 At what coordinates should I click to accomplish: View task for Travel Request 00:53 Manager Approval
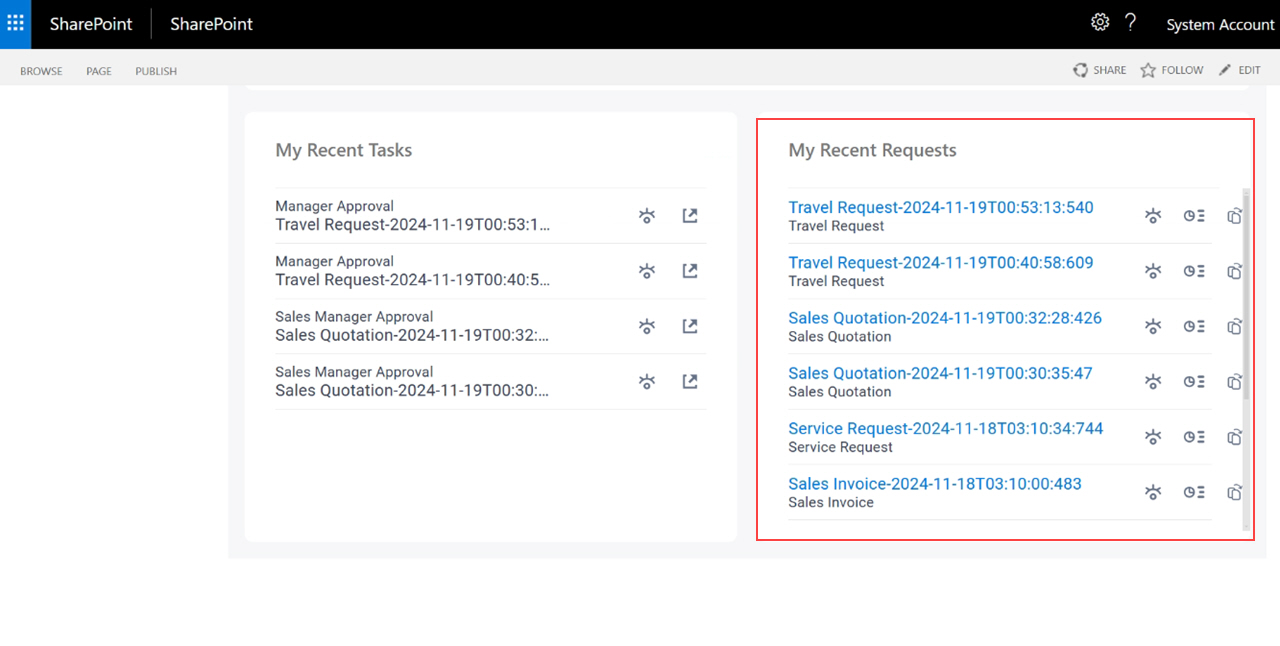pyautogui.click(x=647, y=215)
